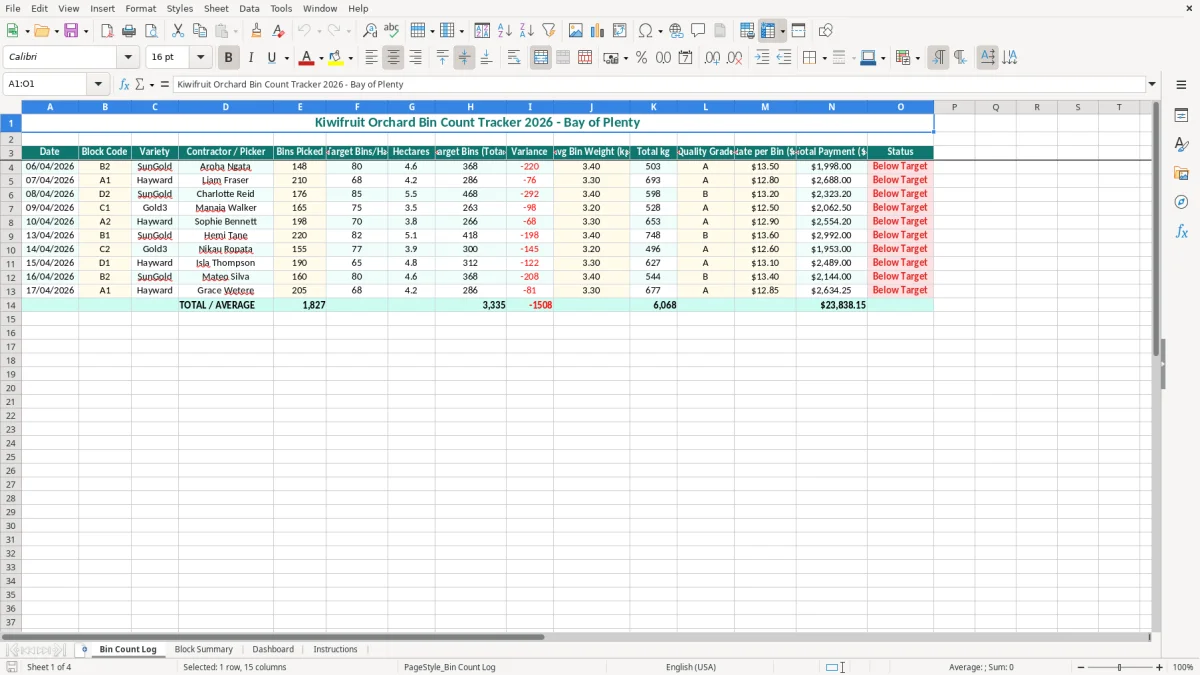The height and width of the screenshot is (675, 1200).
Task: Select column header K
Action: pos(653,107)
